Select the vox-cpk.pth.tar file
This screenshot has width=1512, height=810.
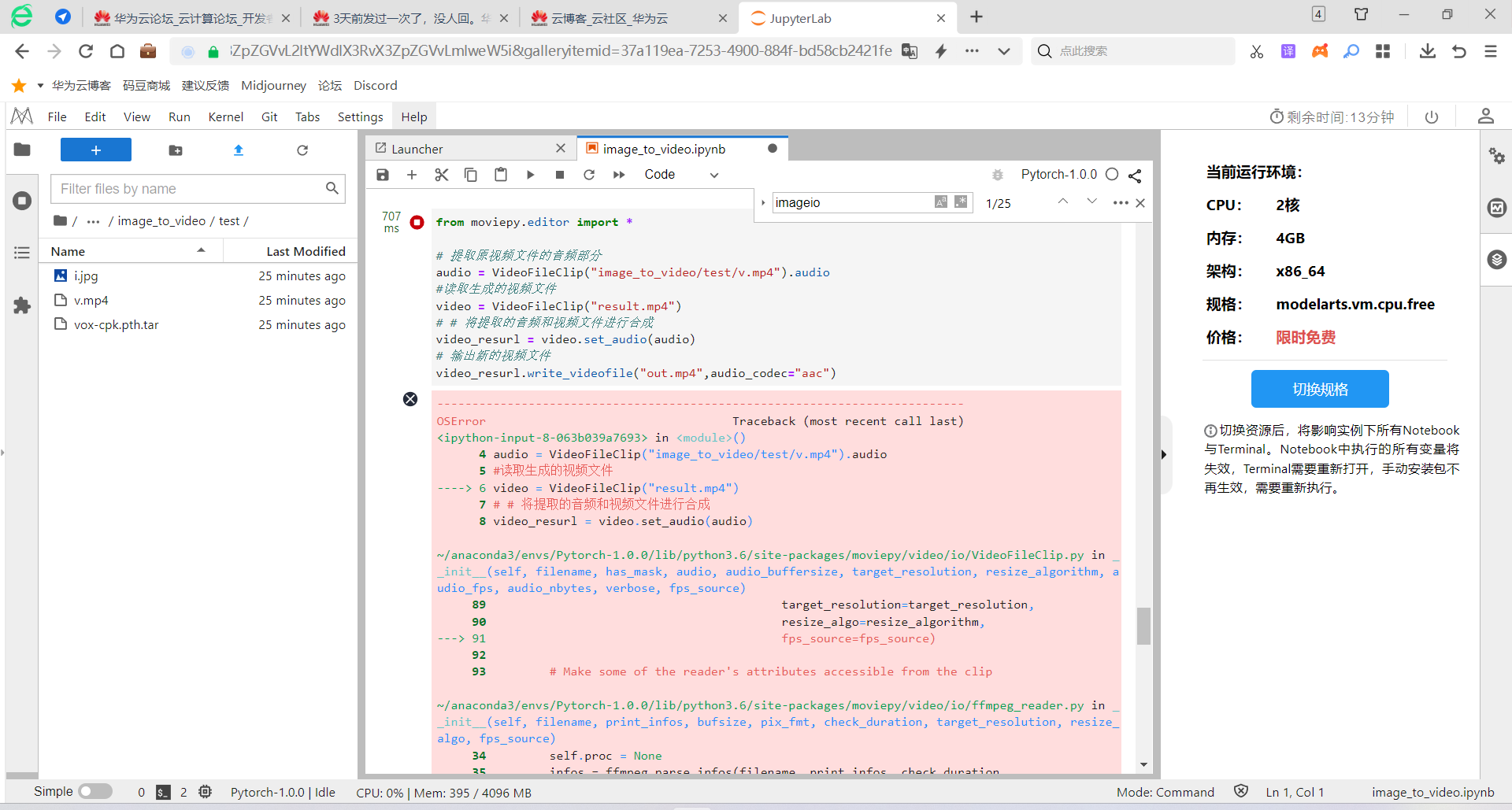point(198,325)
